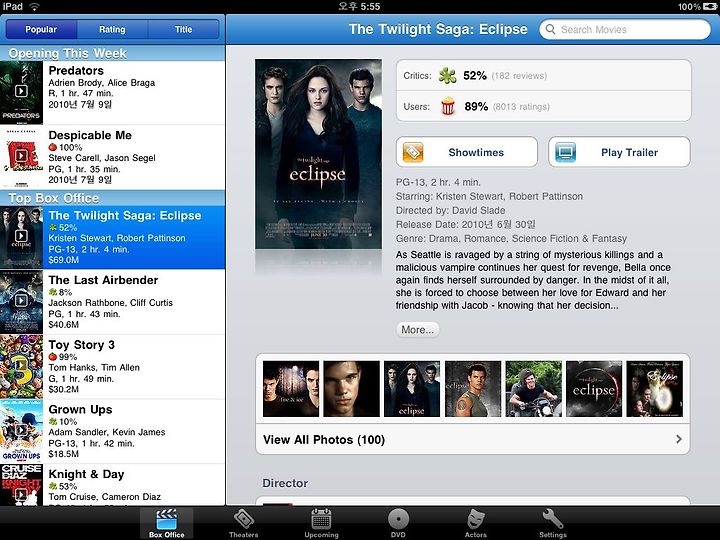
Task: Sort movies by Title
Action: pyautogui.click(x=184, y=29)
